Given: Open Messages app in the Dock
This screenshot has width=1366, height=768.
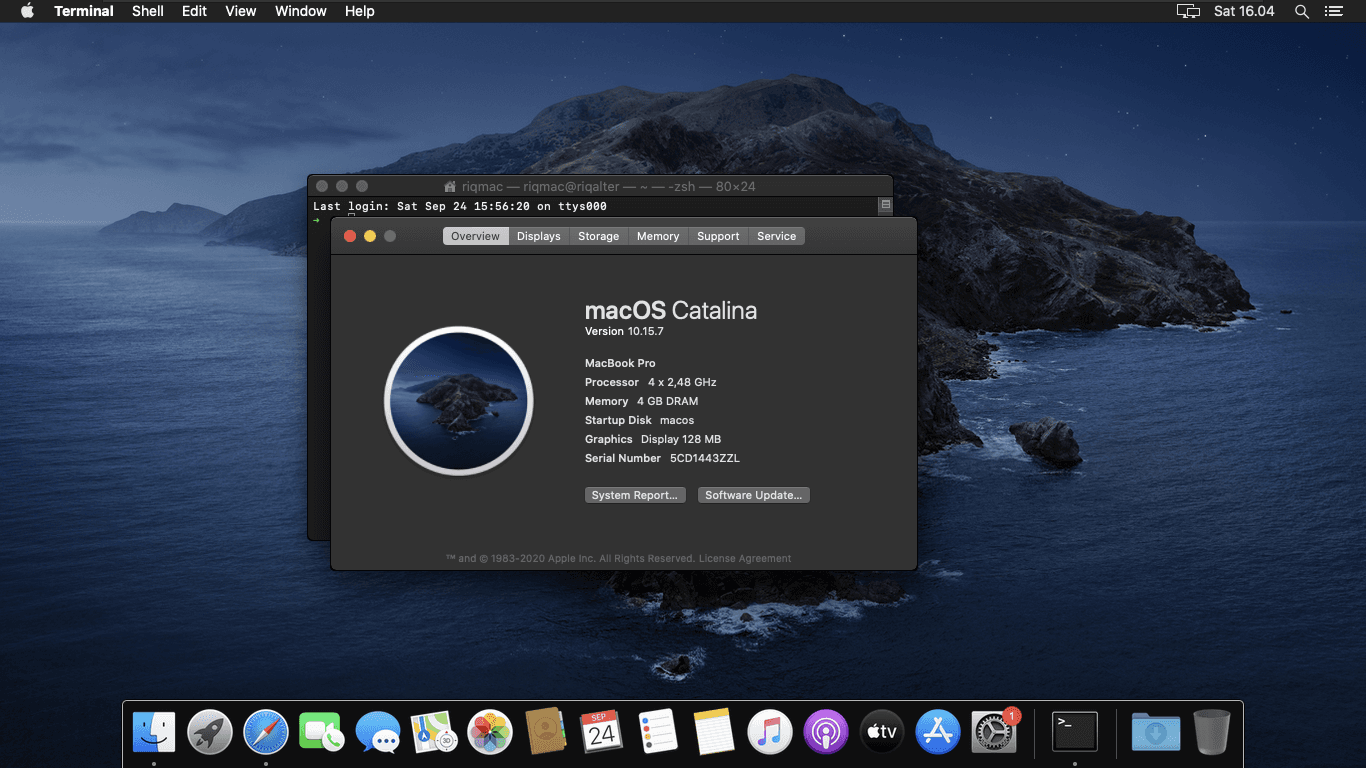Looking at the screenshot, I should (x=378, y=733).
